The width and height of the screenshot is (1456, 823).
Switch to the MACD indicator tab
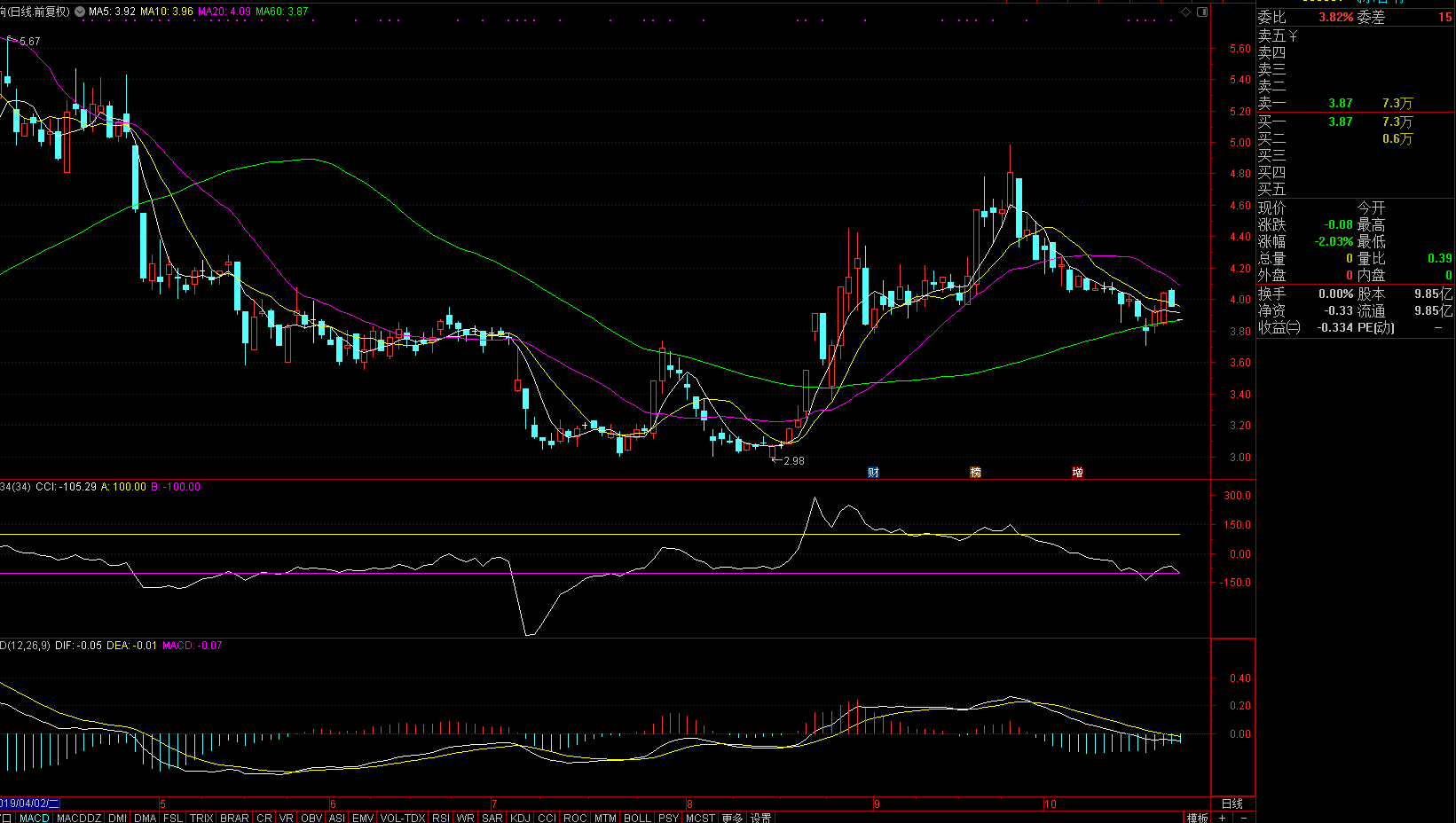pos(35,818)
